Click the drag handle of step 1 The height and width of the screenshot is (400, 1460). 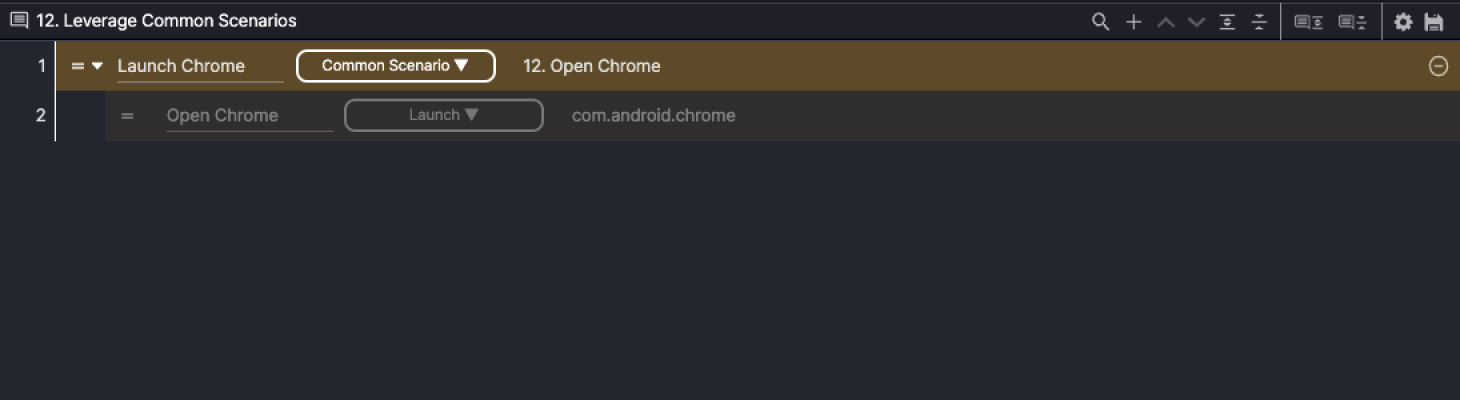(x=77, y=66)
